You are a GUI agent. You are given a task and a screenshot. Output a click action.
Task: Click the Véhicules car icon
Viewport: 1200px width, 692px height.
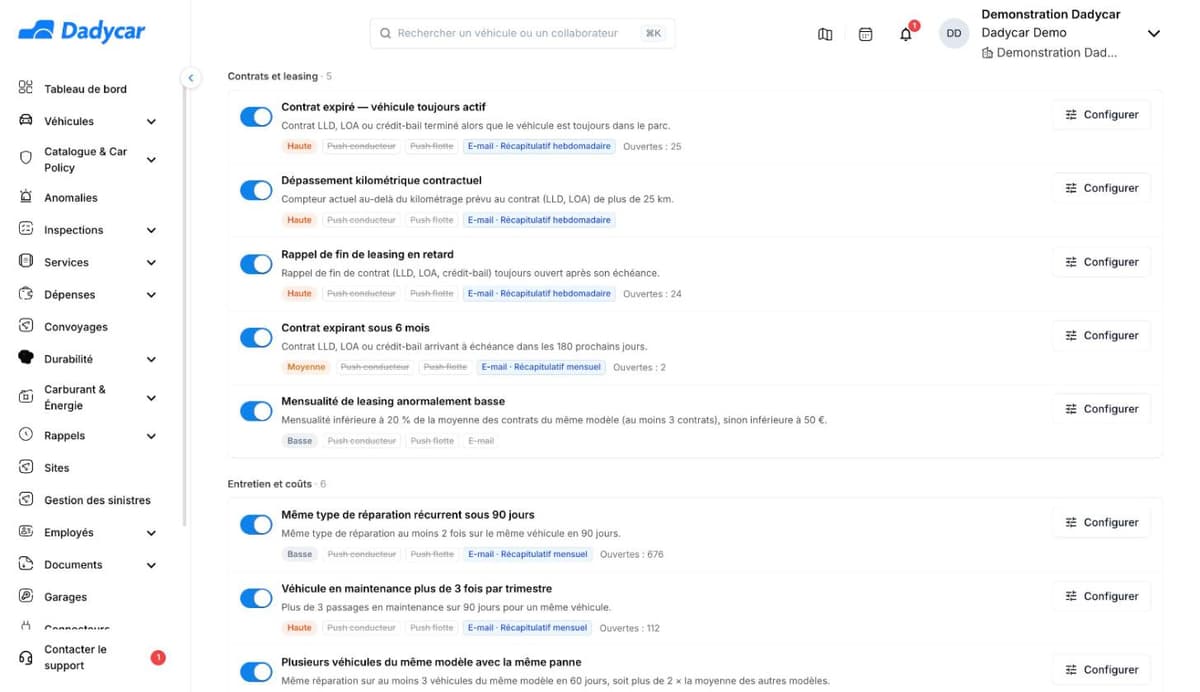pos(26,121)
